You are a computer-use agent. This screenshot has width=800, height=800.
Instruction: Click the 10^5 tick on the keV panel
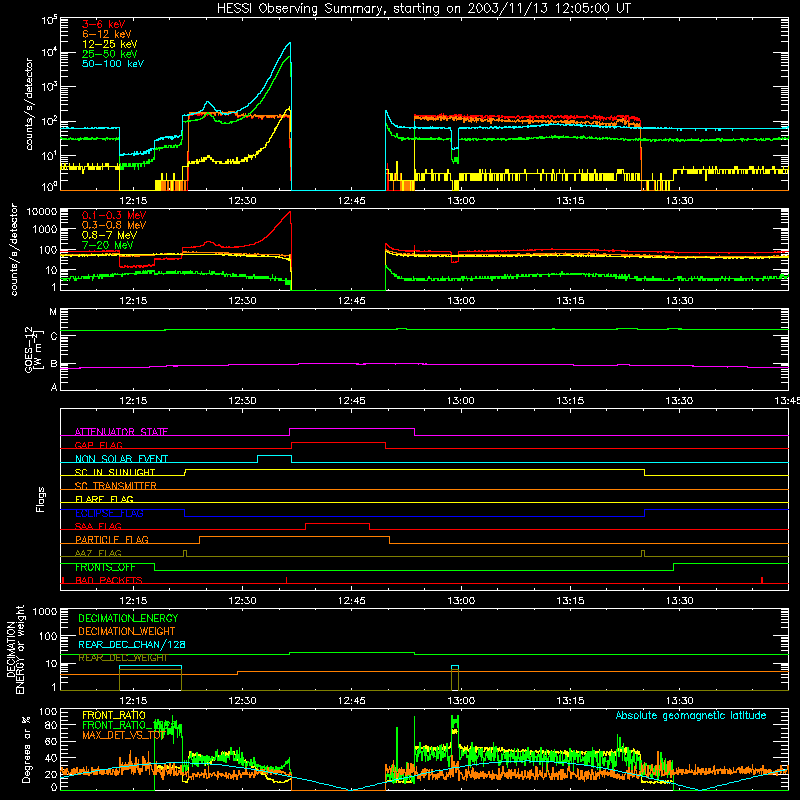(x=49, y=21)
